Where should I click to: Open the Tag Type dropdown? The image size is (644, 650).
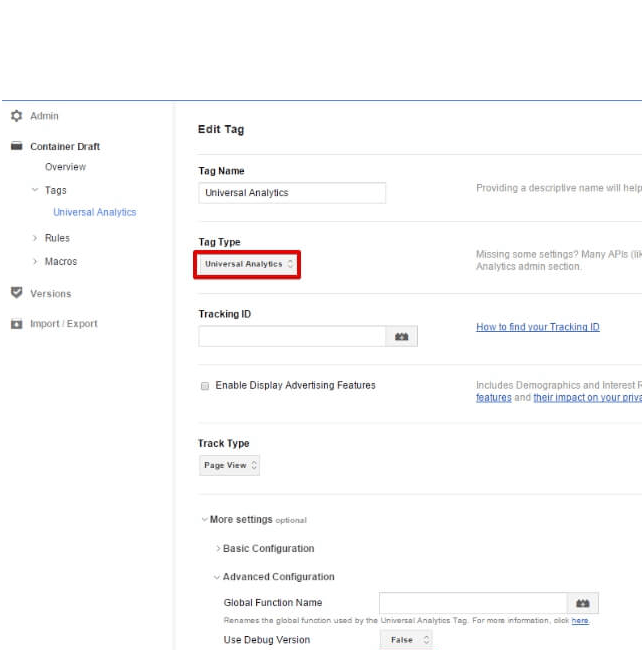247,264
